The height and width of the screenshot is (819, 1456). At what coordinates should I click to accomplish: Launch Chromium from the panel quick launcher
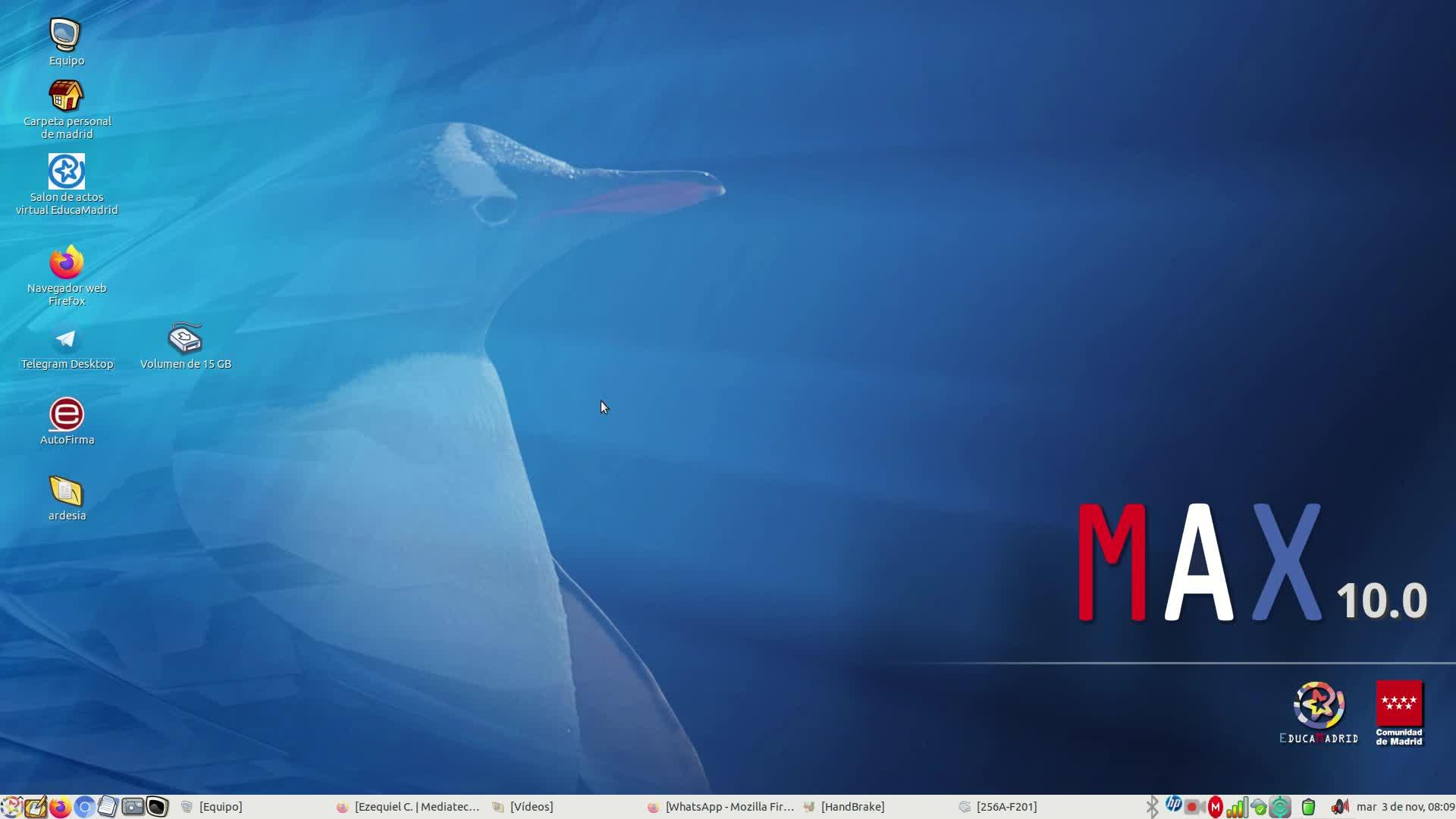point(84,807)
